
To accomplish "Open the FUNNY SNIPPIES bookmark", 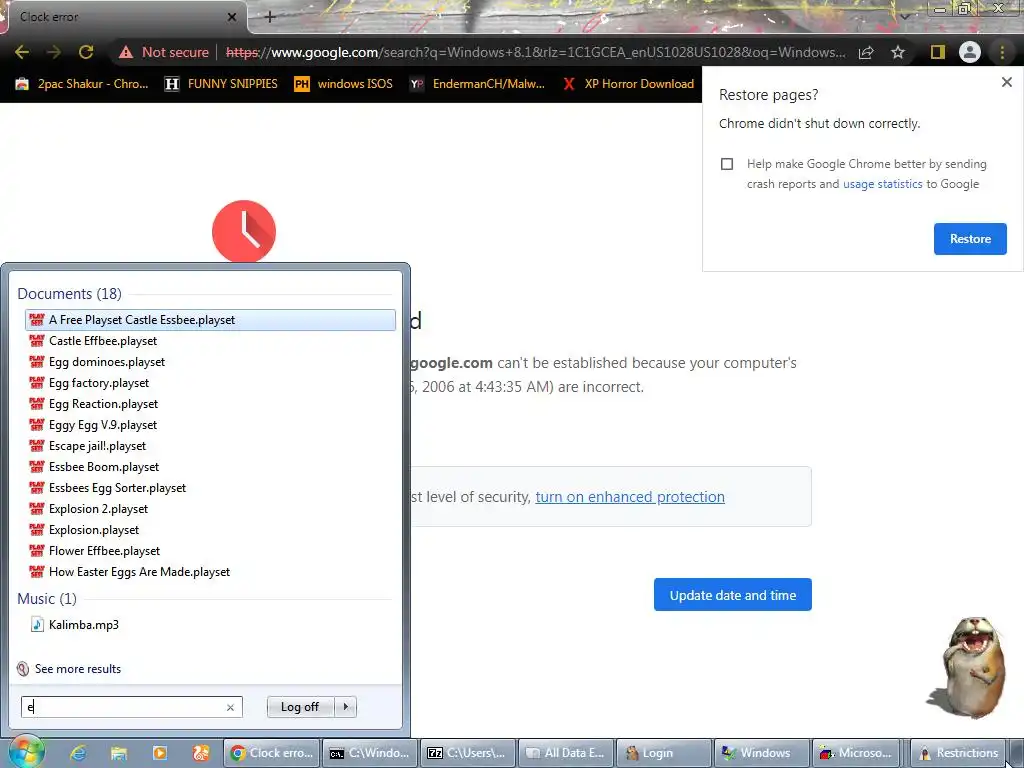I will [x=221, y=84].
